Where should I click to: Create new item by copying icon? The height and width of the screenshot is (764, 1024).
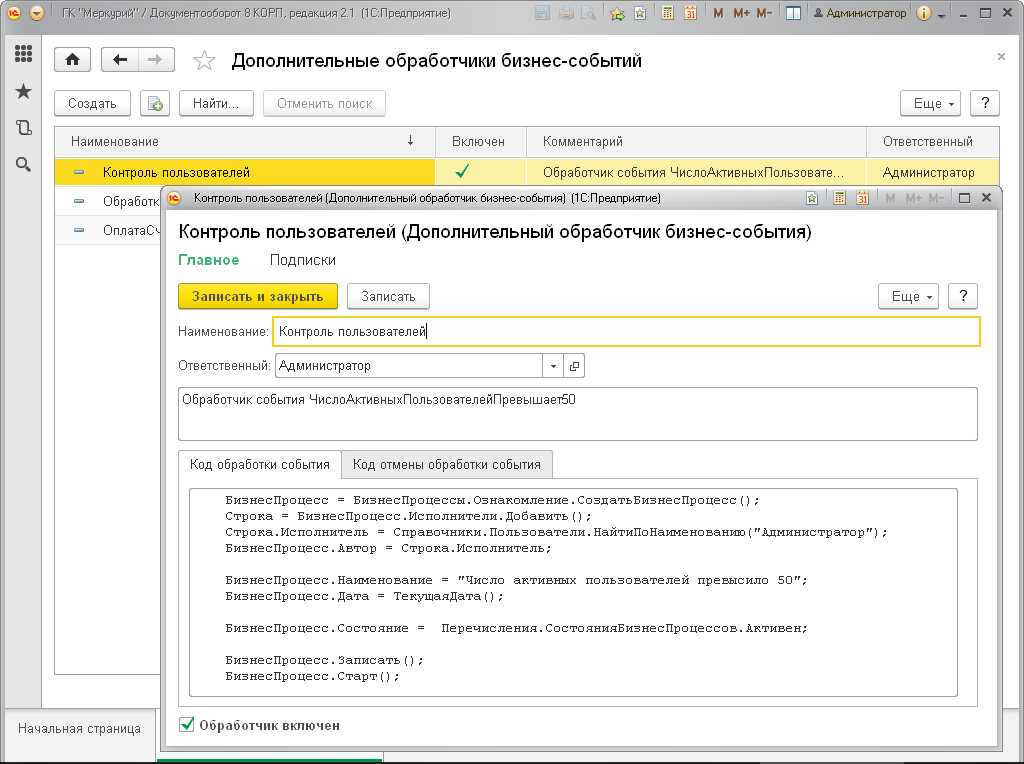point(155,103)
